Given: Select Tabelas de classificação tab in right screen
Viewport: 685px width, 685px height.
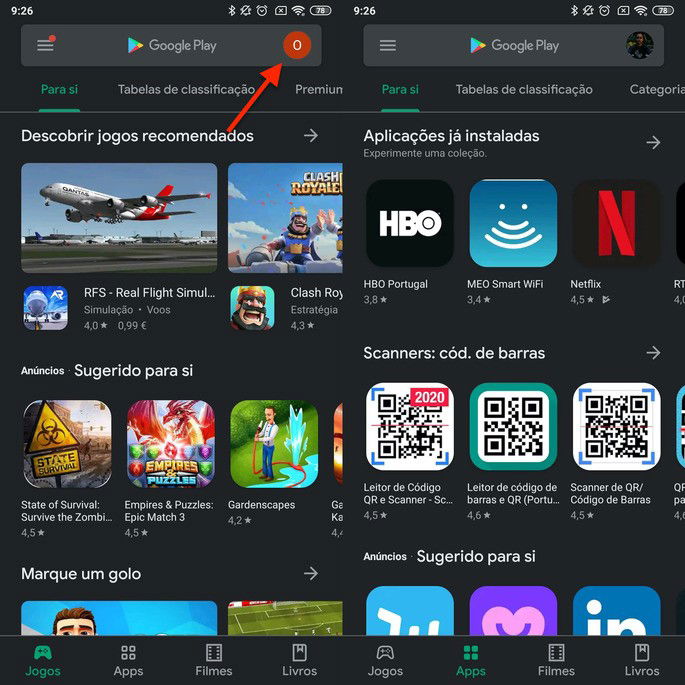Looking at the screenshot, I should pos(524,90).
